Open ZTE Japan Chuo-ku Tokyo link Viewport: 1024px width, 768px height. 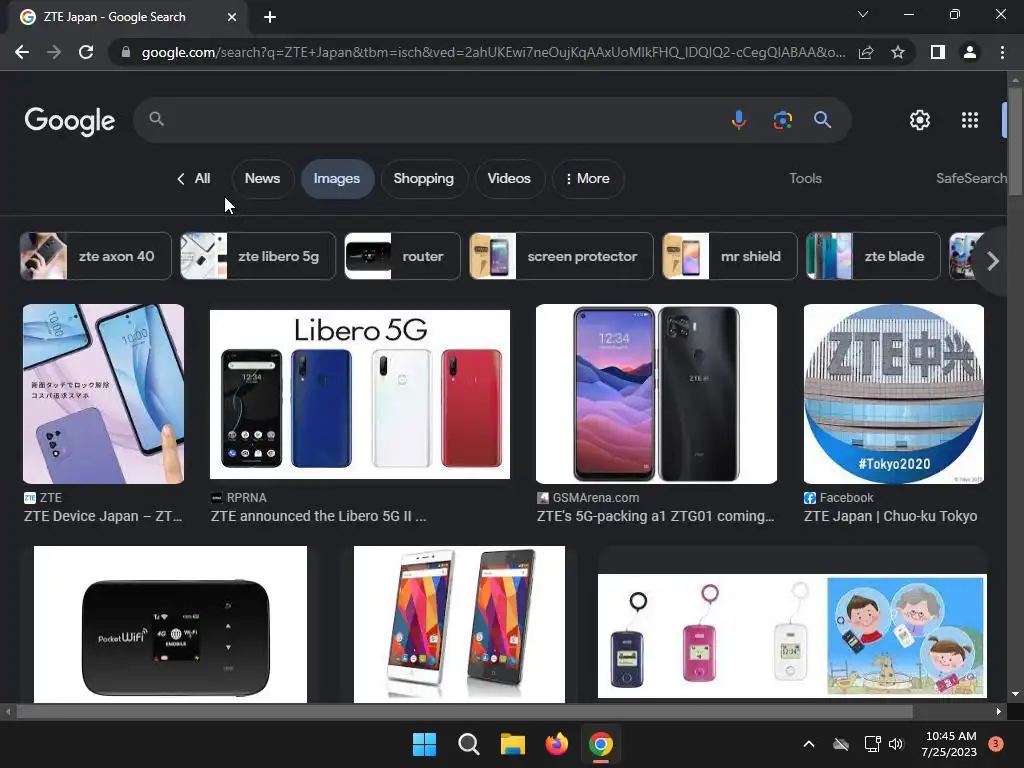(891, 516)
